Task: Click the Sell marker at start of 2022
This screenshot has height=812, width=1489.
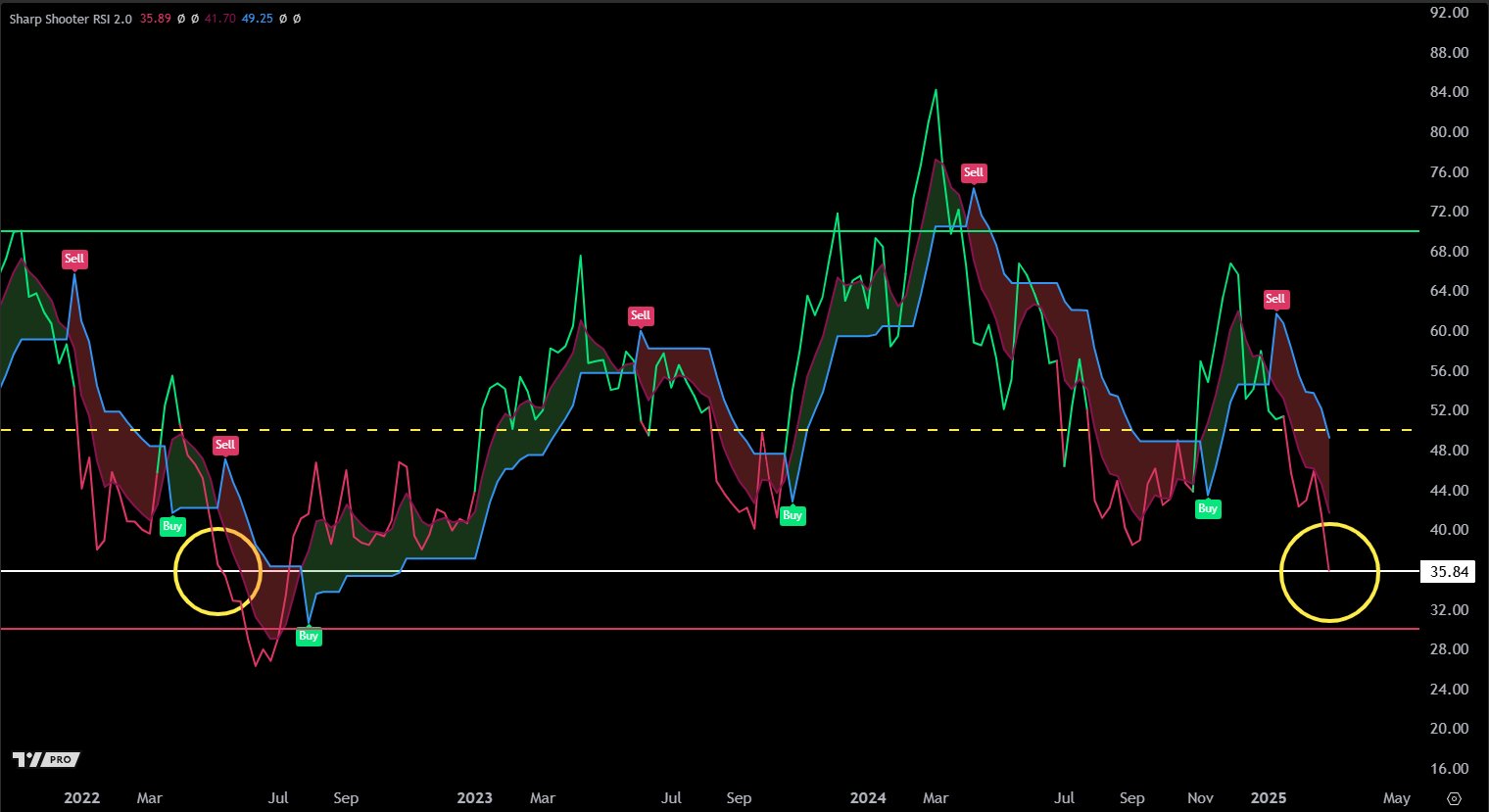Action: [74, 259]
